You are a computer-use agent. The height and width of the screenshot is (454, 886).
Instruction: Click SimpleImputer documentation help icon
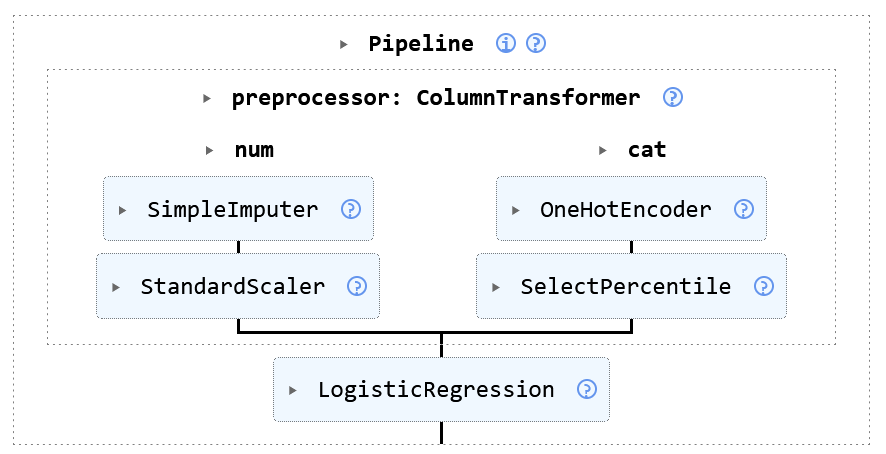[x=351, y=209]
